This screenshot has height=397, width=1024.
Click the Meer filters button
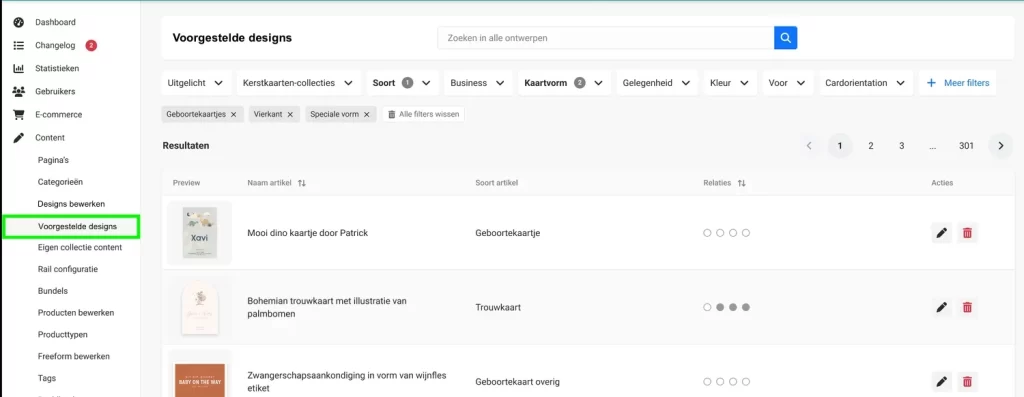[x=957, y=83]
